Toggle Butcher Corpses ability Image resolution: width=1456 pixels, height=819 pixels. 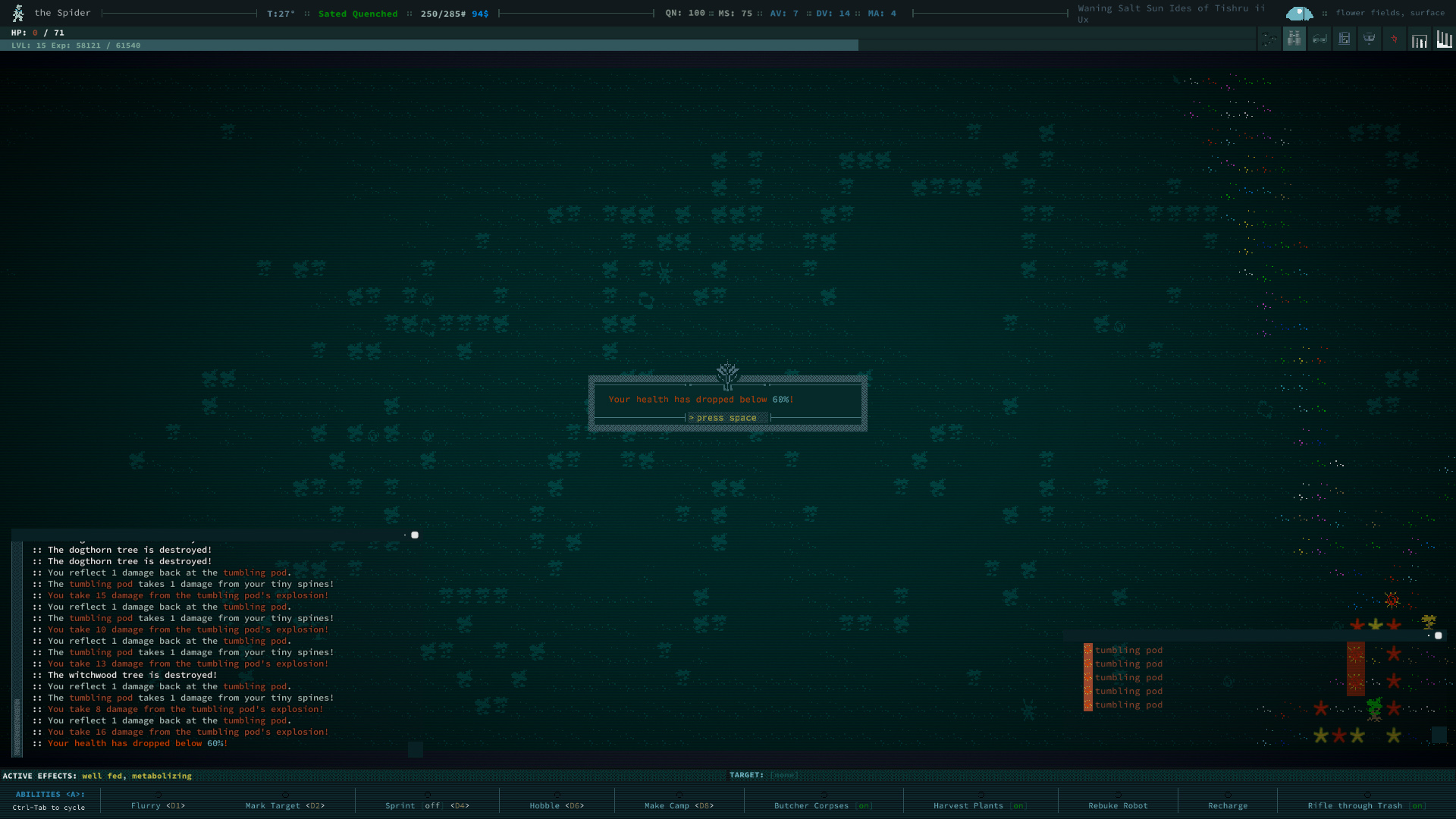[823, 805]
